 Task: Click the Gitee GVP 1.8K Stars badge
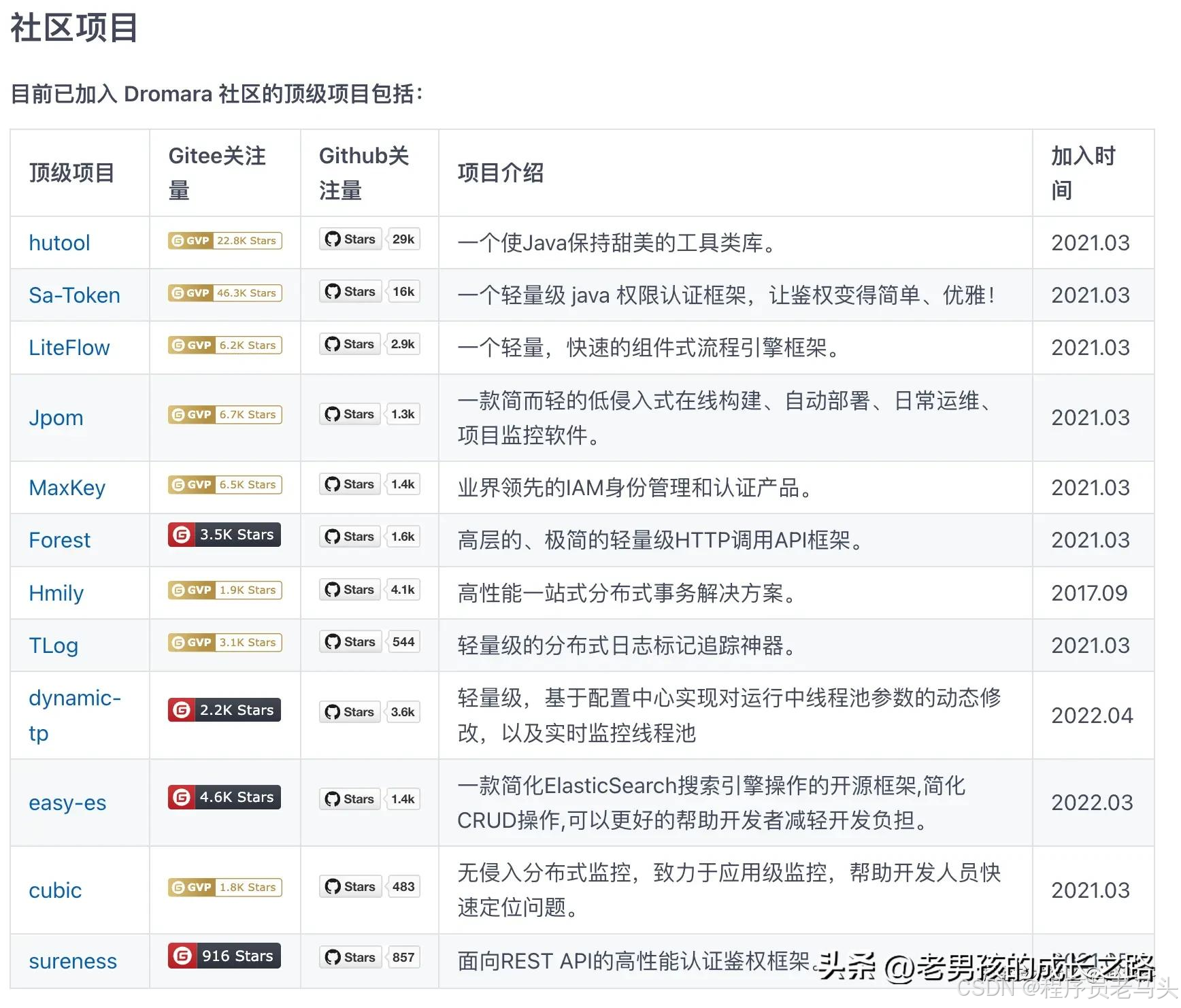(224, 887)
